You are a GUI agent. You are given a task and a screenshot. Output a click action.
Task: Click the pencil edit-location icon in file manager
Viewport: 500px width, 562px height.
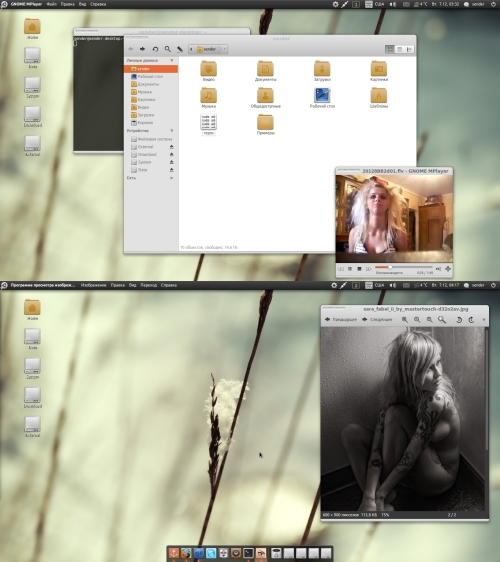[180, 49]
